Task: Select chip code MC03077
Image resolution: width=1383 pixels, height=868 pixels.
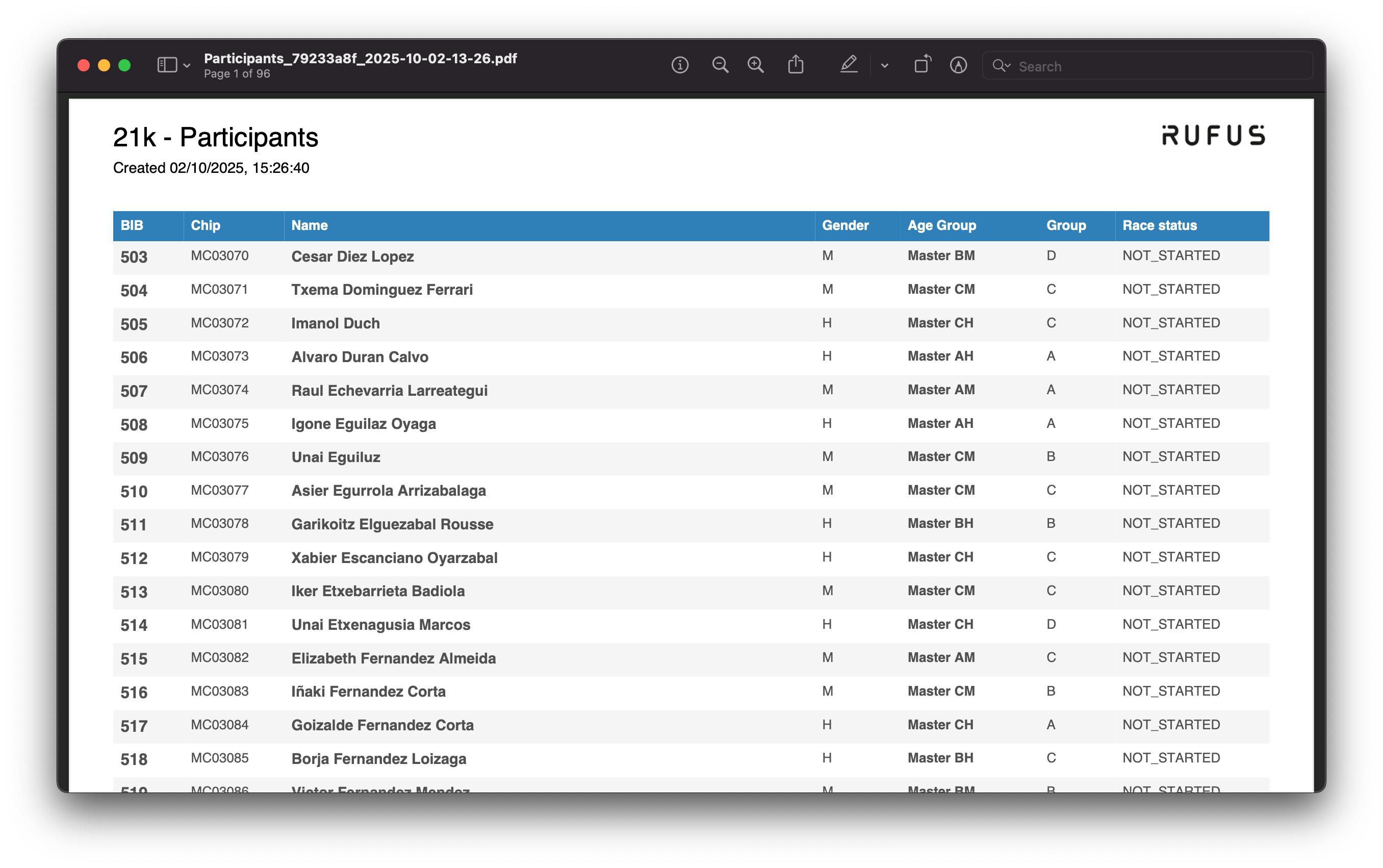Action: tap(219, 490)
